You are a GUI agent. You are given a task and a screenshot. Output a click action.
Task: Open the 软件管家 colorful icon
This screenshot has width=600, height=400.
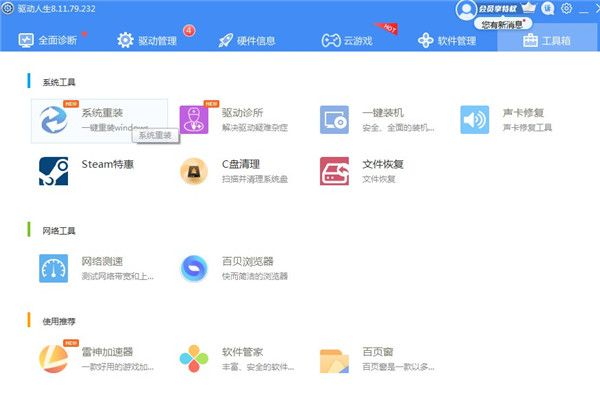(194, 359)
